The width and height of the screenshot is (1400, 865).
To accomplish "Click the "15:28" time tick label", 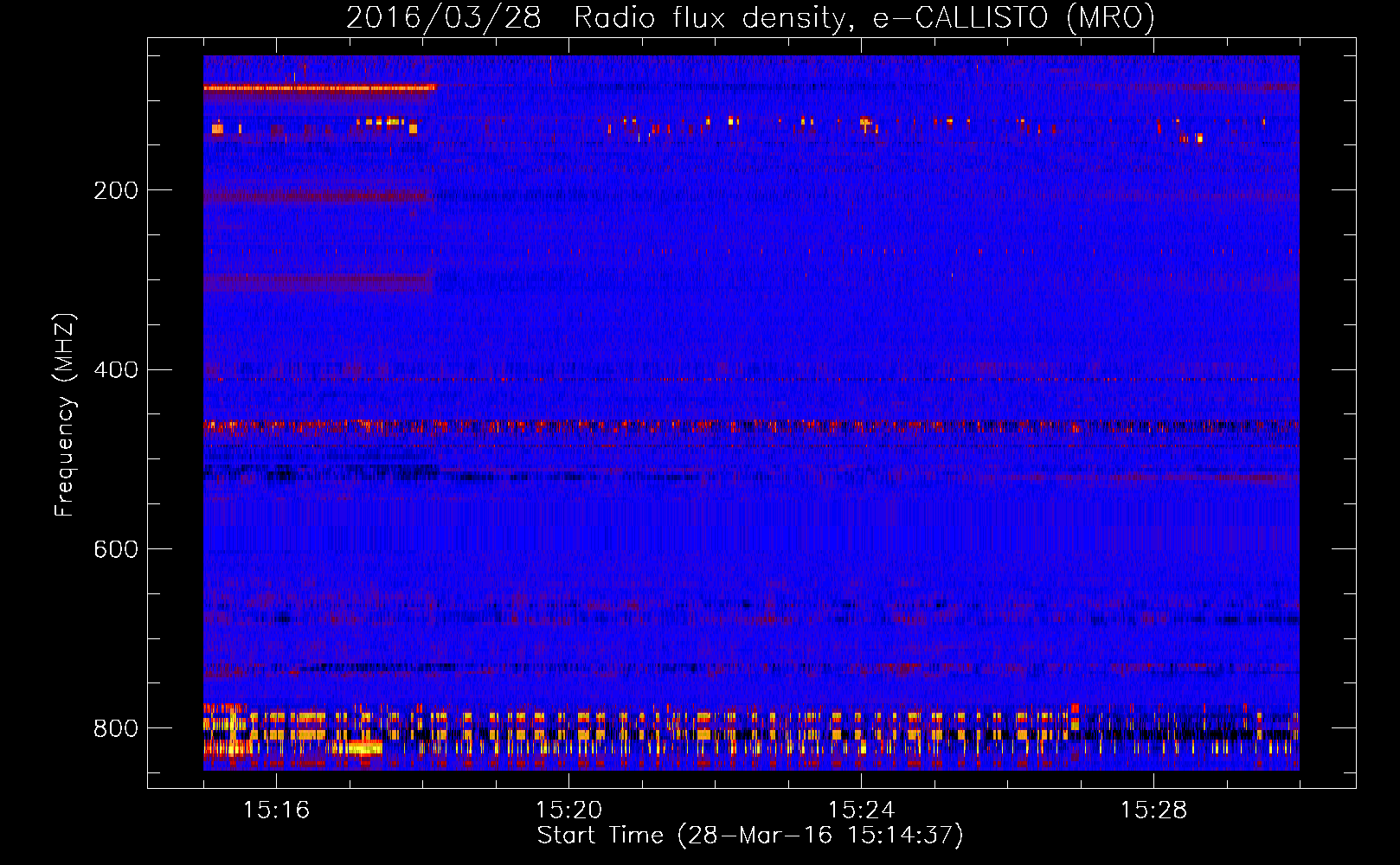I will pos(1153,811).
